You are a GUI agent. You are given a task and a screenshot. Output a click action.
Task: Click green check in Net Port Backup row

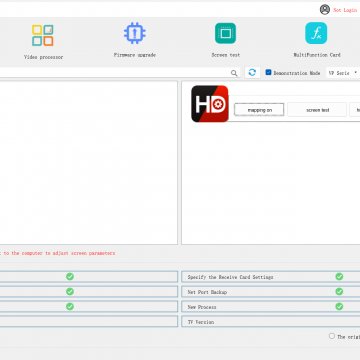tap(339, 291)
